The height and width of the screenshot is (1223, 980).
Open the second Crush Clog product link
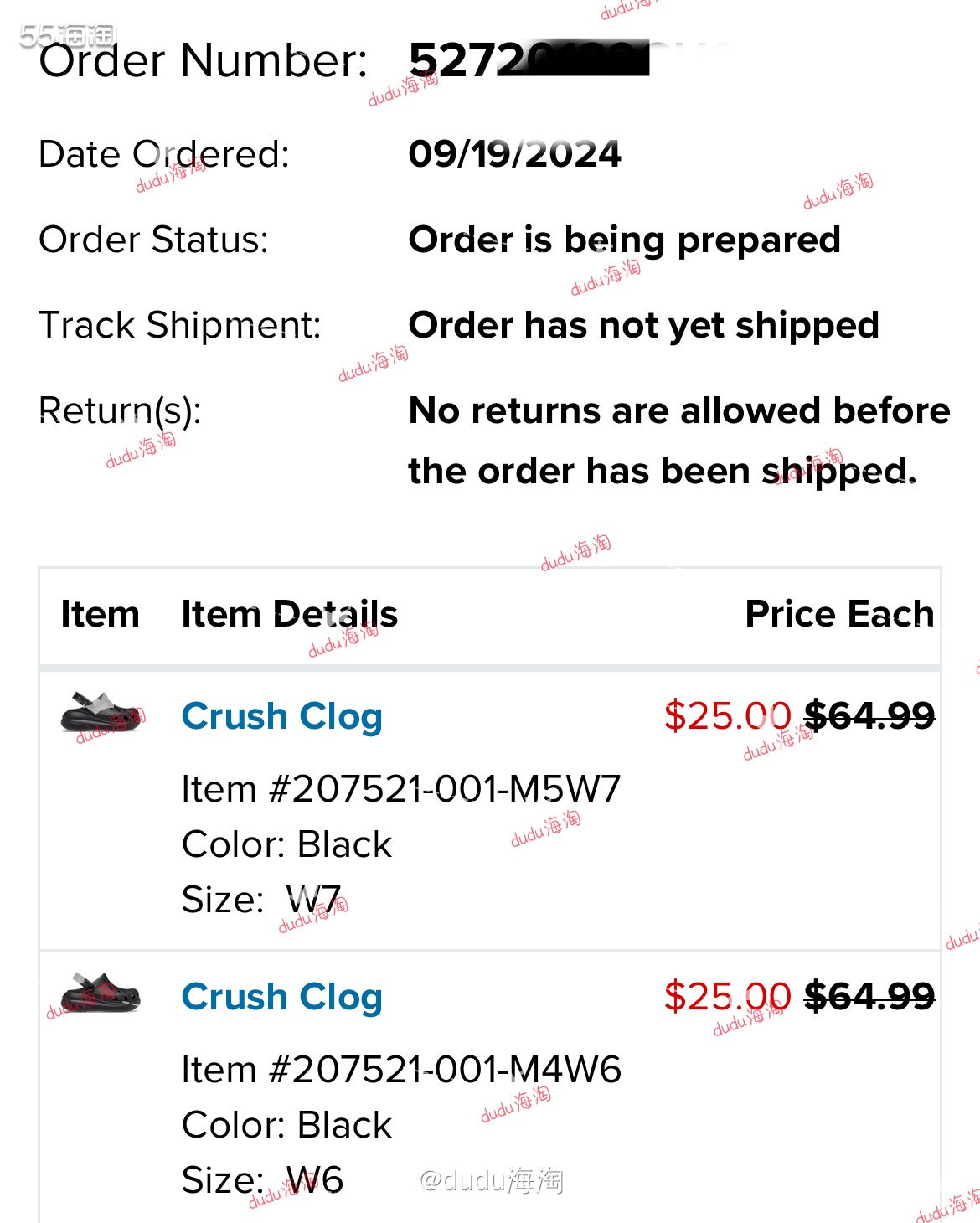(282, 998)
